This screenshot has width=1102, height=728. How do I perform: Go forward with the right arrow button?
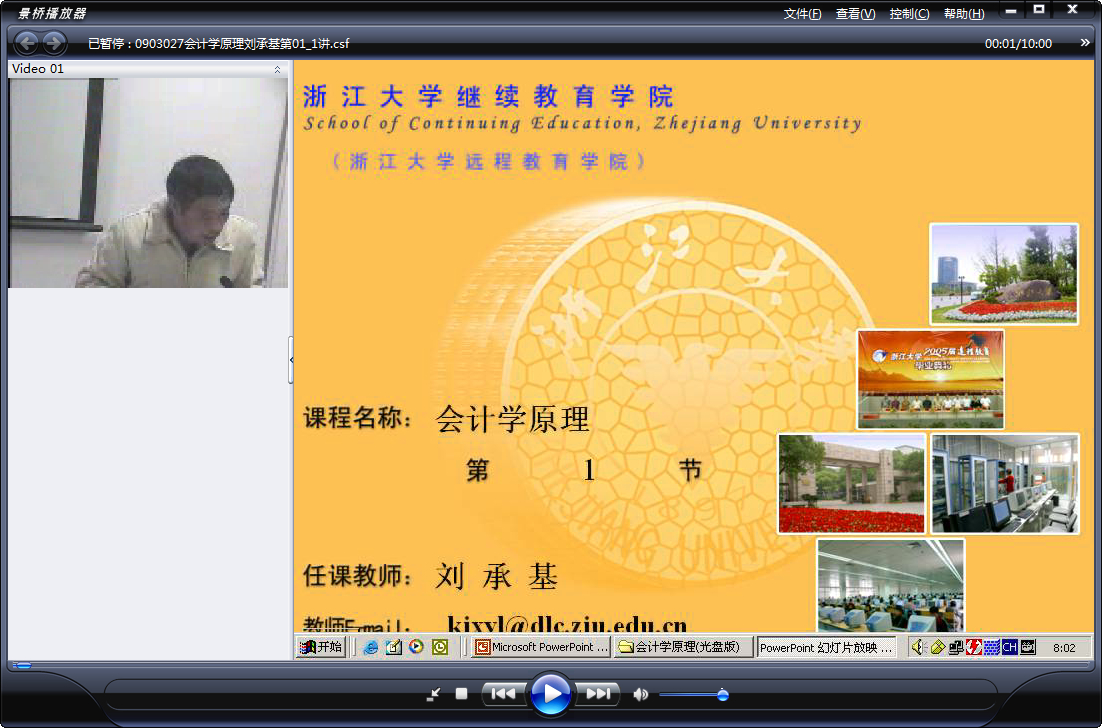[x=54, y=43]
